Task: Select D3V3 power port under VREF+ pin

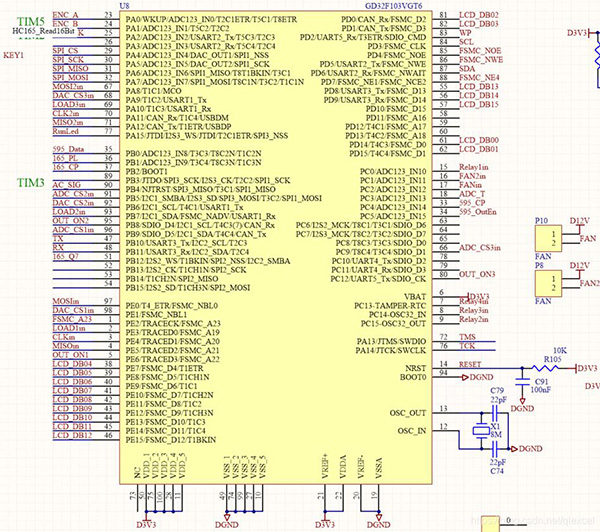Action: [x=325, y=521]
